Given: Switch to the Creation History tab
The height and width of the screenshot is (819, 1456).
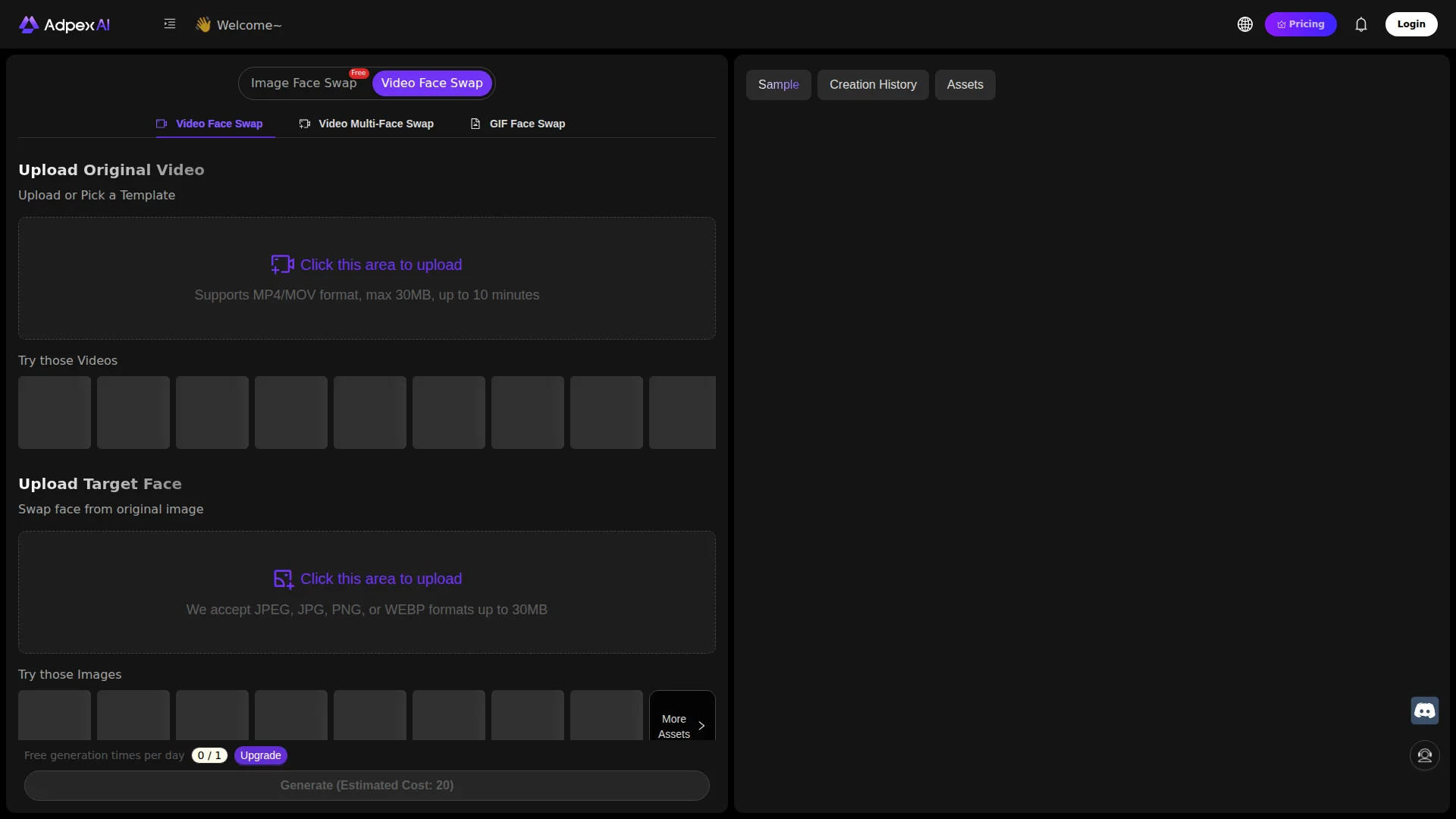Looking at the screenshot, I should tap(873, 85).
